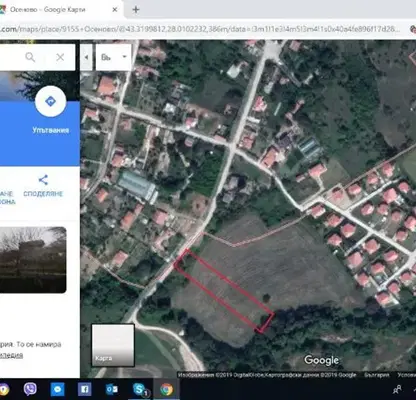Switch to Карта map view thumbnail
The height and width of the screenshot is (400, 416).
tap(113, 345)
